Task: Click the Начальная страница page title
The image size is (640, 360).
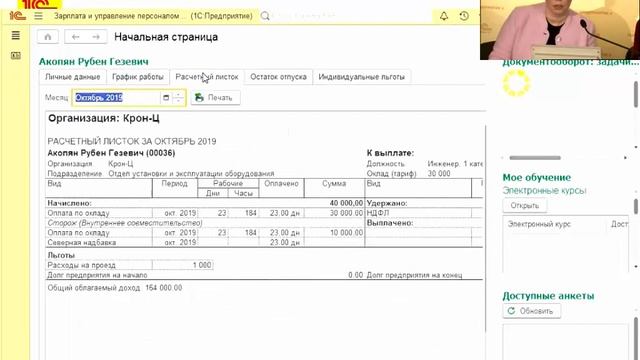Action: pyautogui.click(x=166, y=37)
